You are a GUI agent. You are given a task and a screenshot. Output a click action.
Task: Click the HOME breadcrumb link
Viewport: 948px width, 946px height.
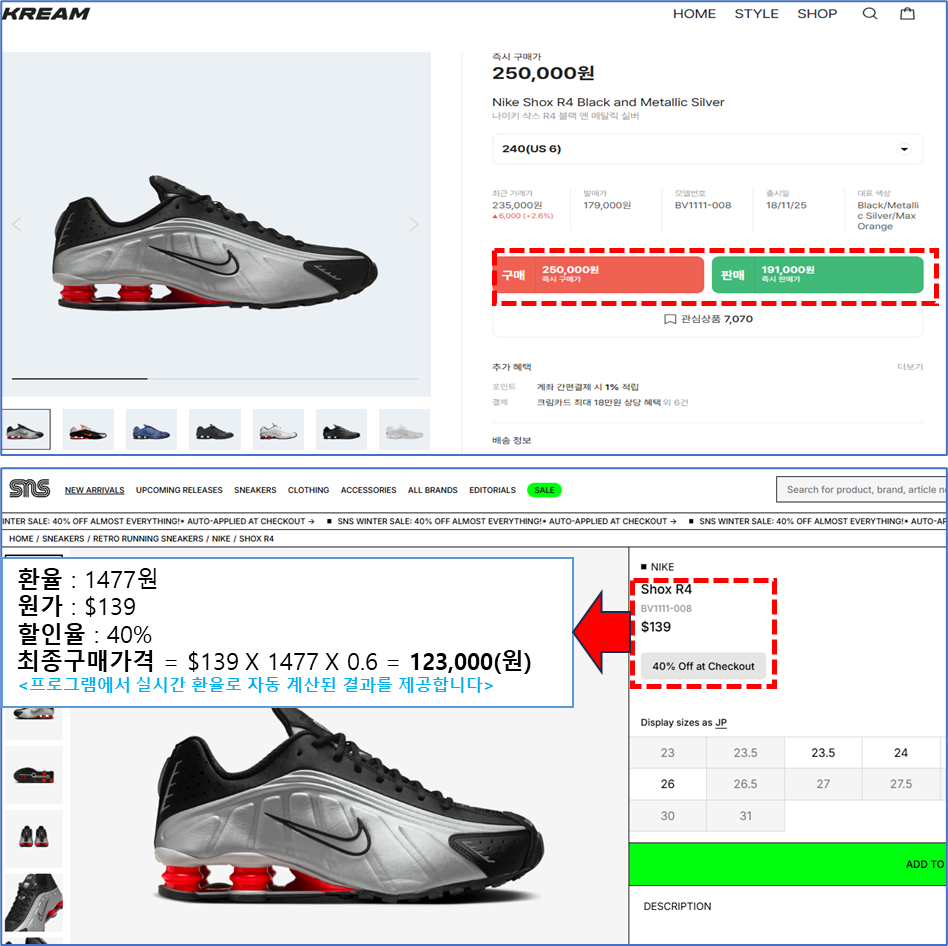pyautogui.click(x=21, y=539)
